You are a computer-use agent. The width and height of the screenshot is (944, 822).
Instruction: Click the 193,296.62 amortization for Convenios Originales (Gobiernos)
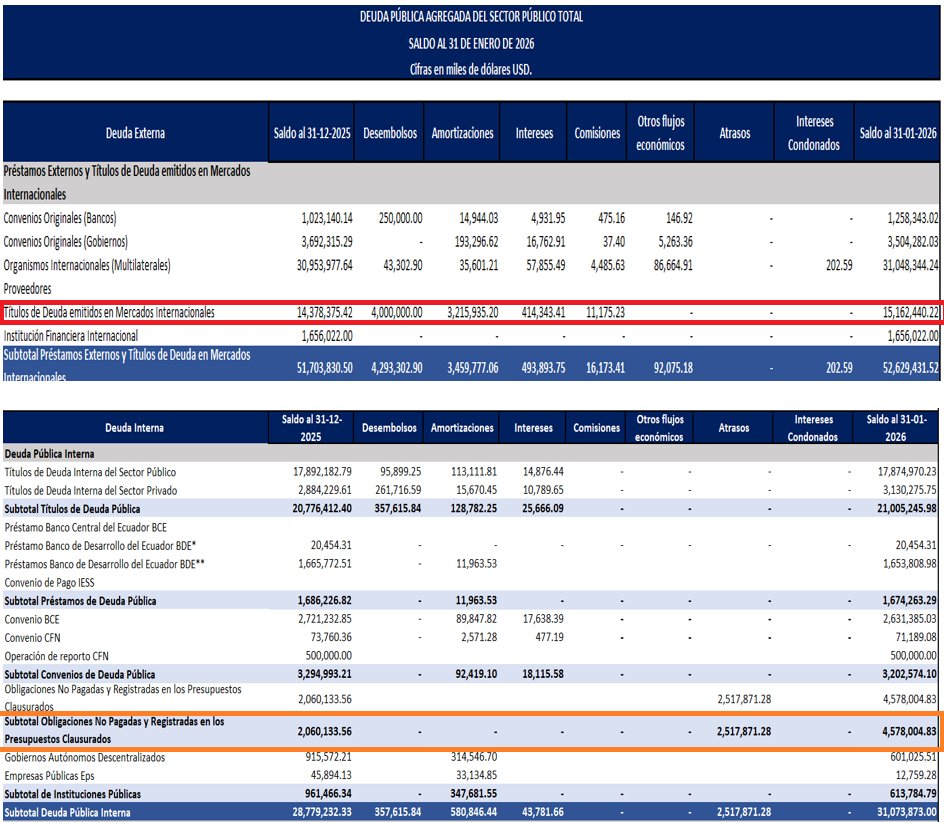click(476, 241)
